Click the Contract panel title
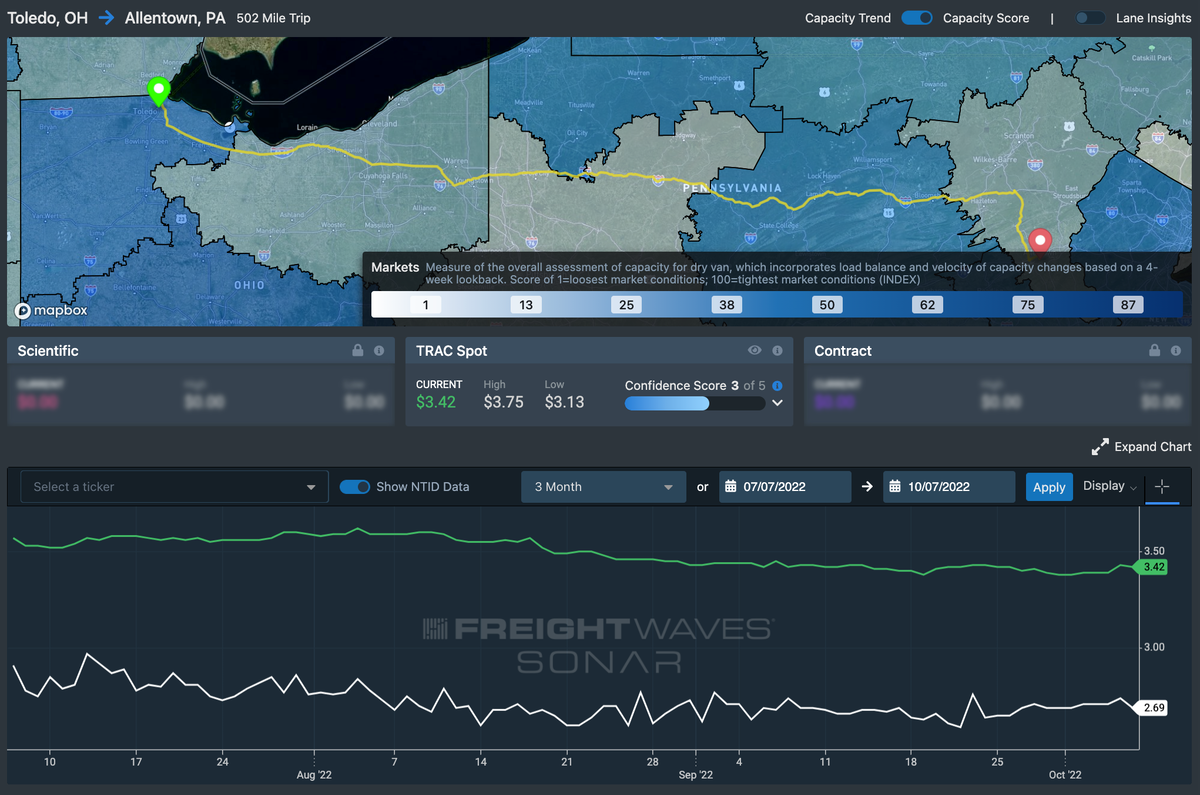 pyautogui.click(x=843, y=351)
